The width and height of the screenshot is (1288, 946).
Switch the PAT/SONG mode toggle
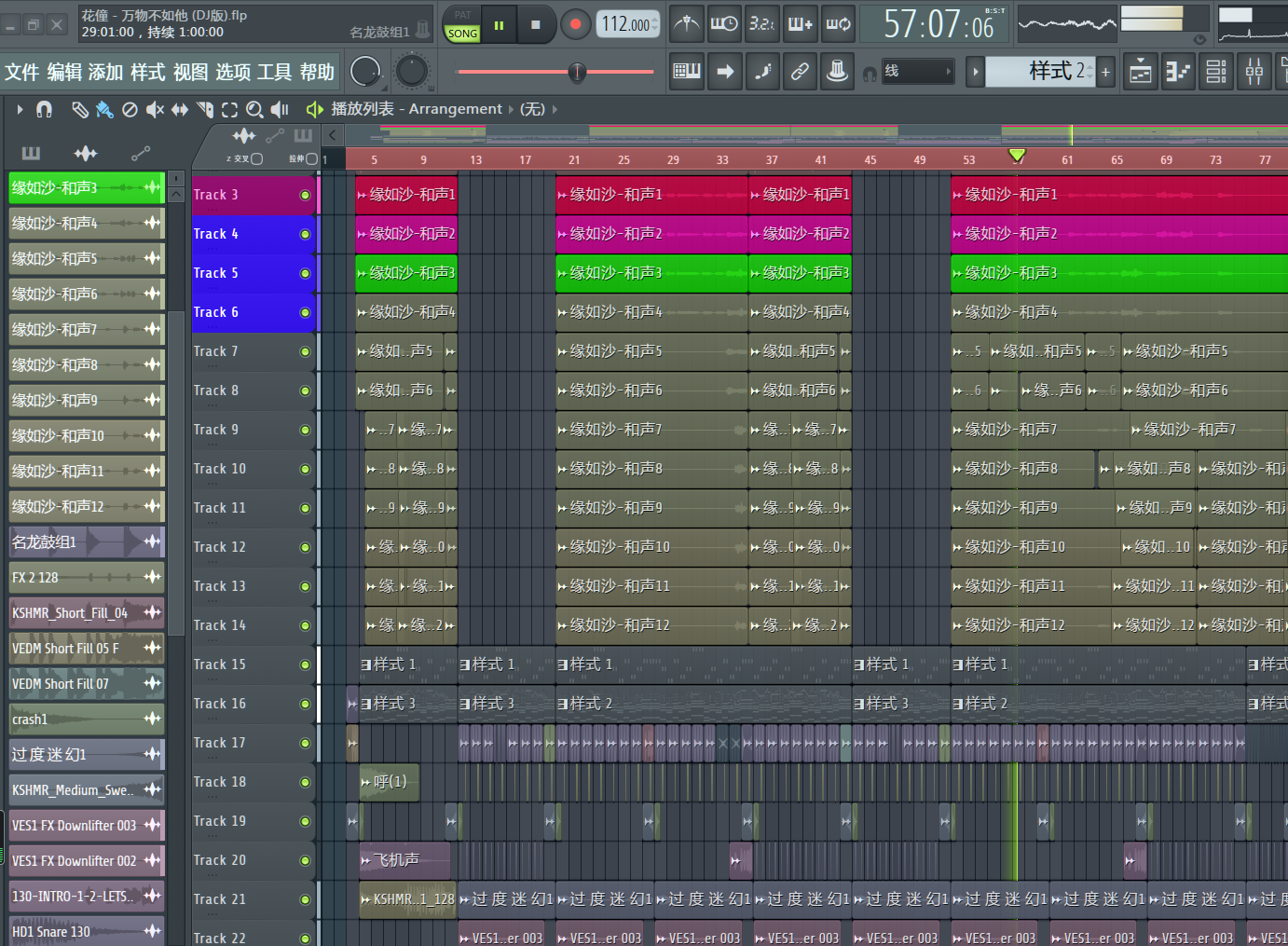(x=462, y=25)
